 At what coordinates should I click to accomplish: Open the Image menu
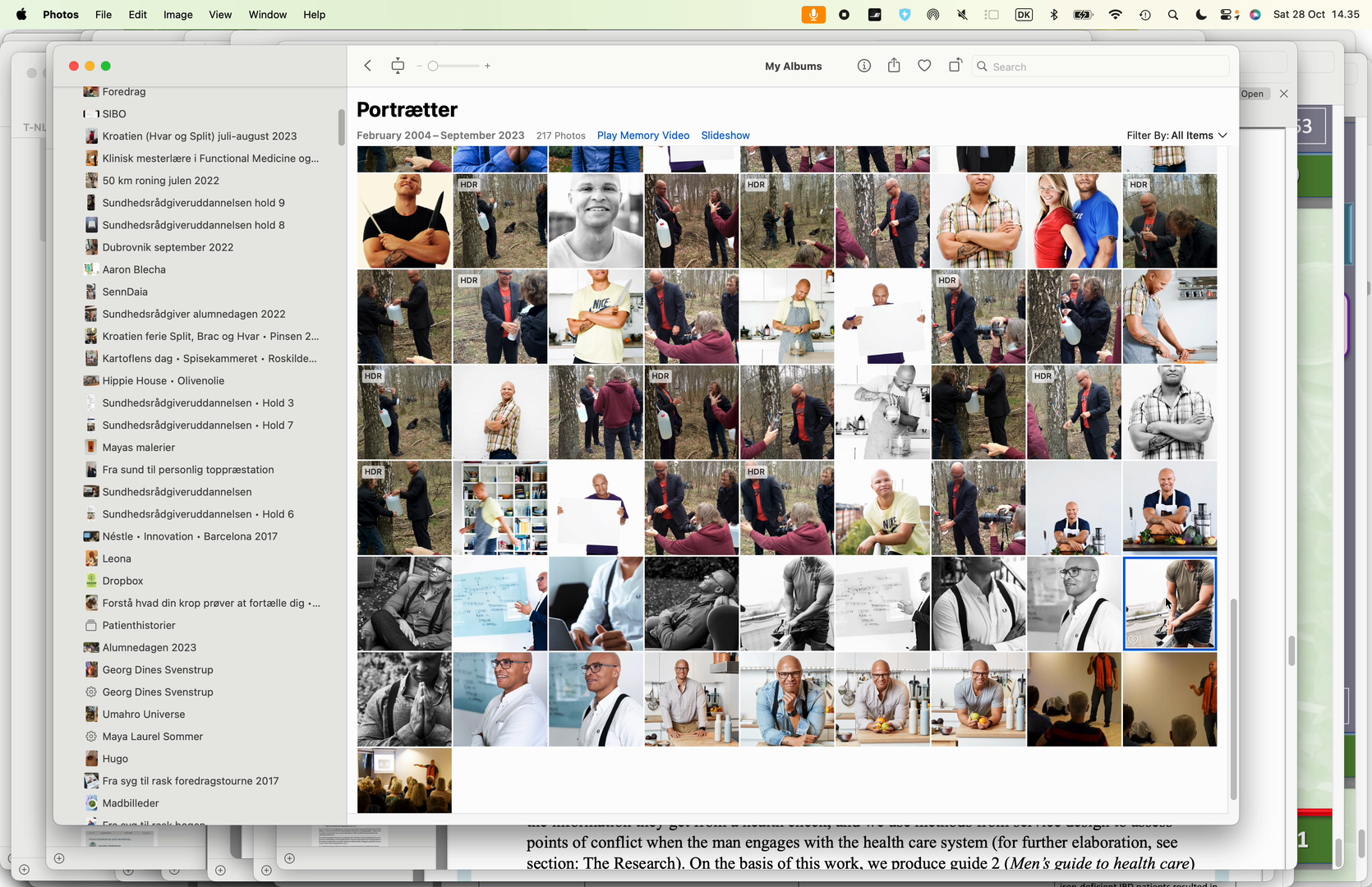pyautogui.click(x=178, y=15)
